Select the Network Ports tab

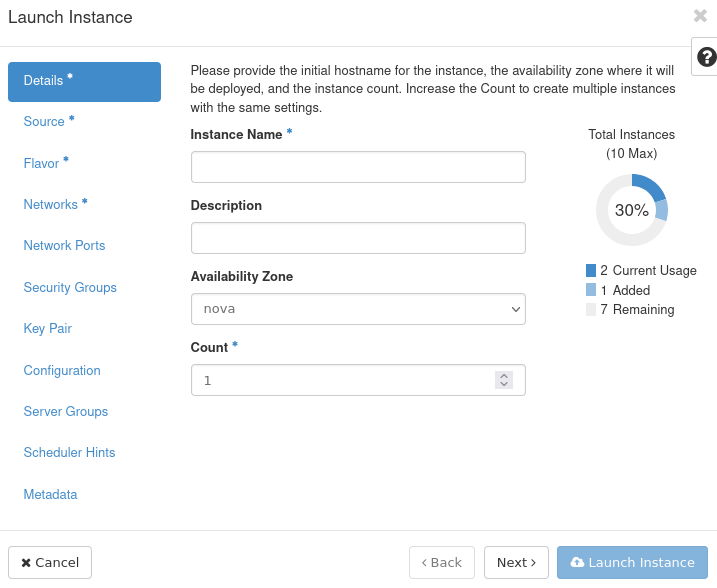[x=64, y=246]
